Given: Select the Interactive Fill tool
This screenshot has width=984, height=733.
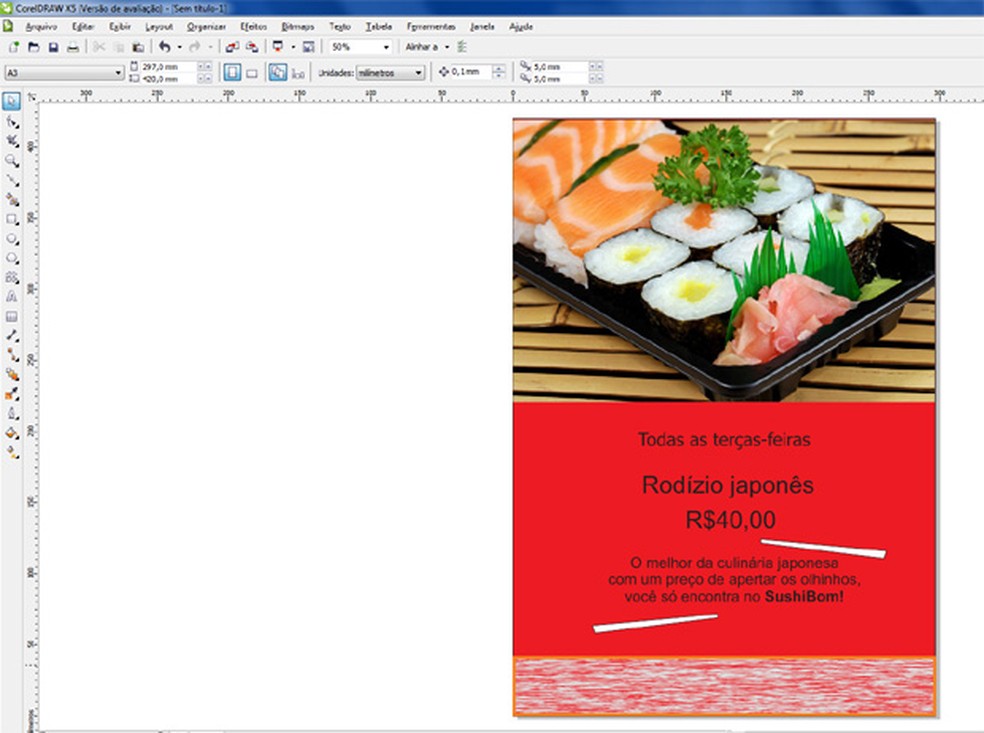Looking at the screenshot, I should (x=11, y=452).
